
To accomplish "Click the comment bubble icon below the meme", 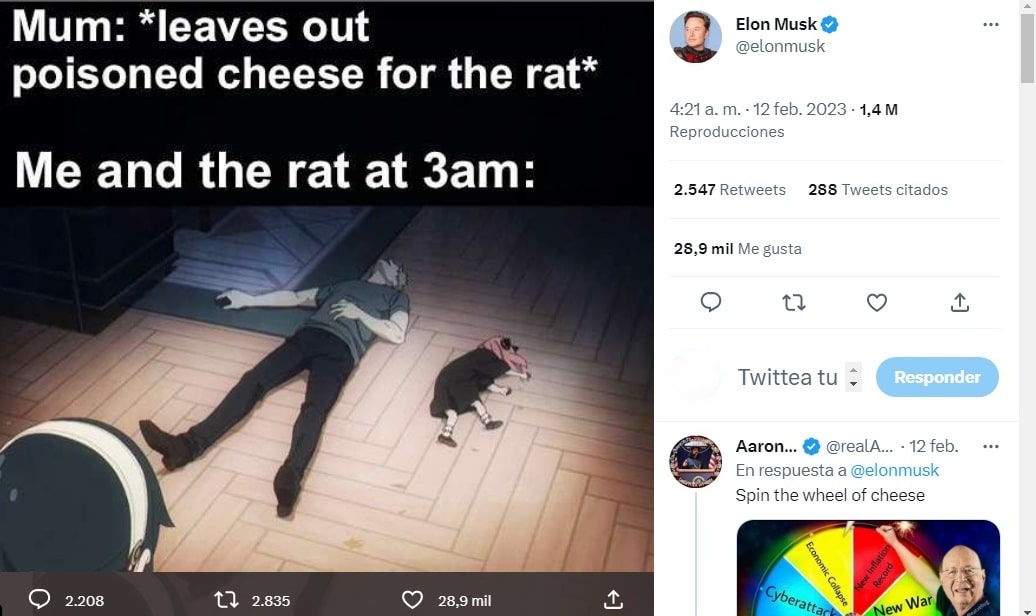I will click(40, 599).
